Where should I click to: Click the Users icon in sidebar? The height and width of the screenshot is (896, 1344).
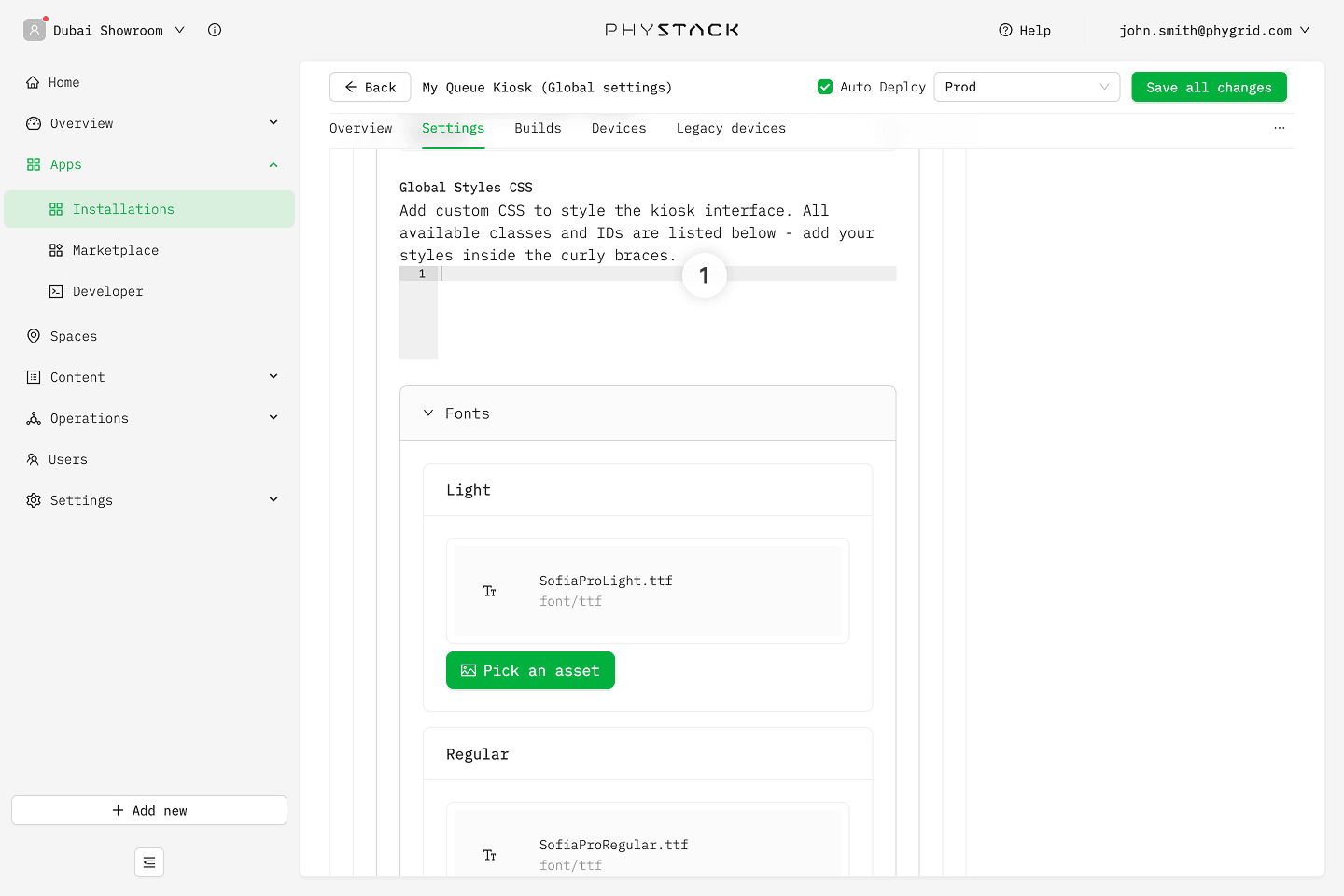pyautogui.click(x=34, y=459)
